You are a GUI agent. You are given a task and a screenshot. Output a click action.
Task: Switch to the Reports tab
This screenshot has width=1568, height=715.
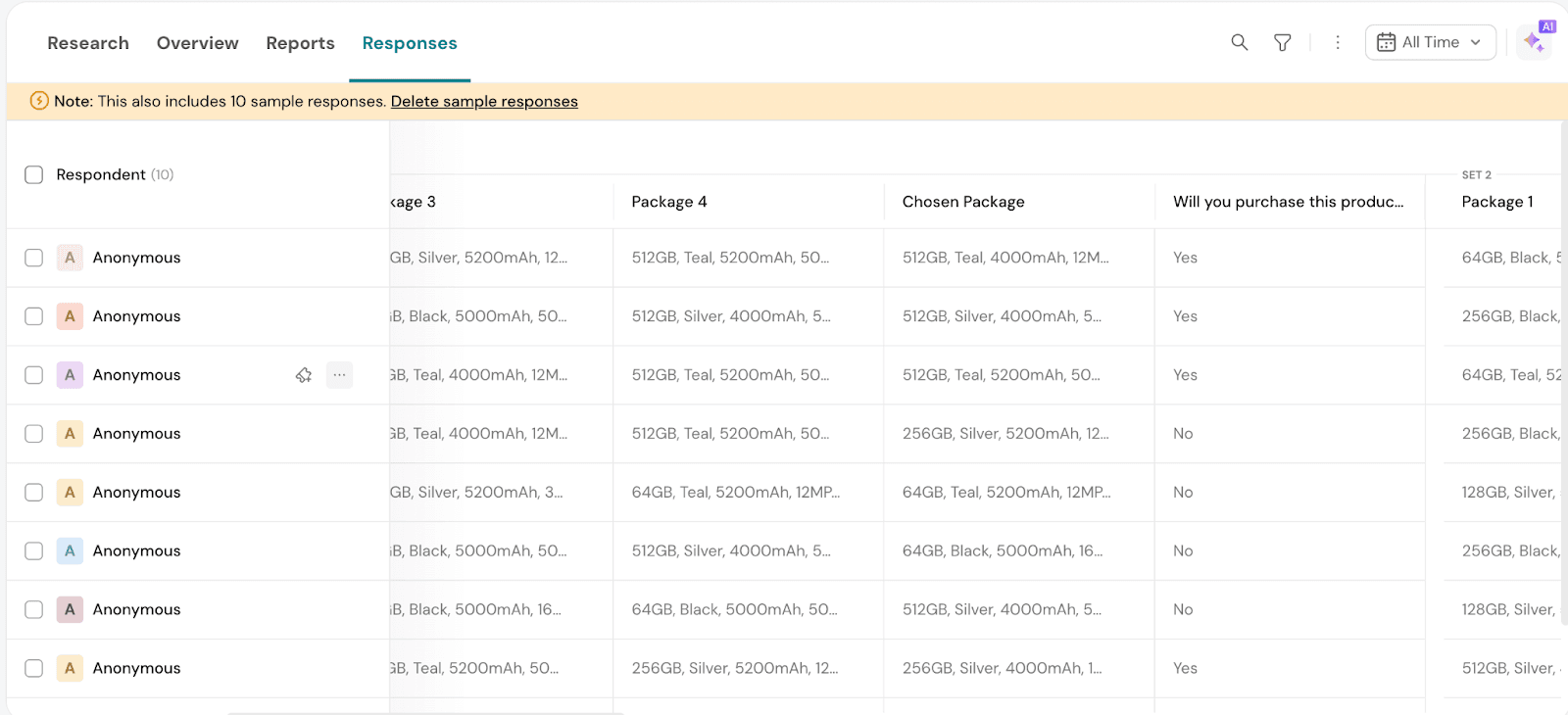tap(300, 43)
